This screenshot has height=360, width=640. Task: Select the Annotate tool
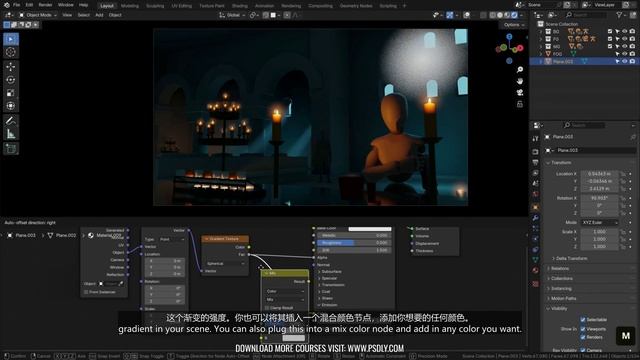[11, 121]
